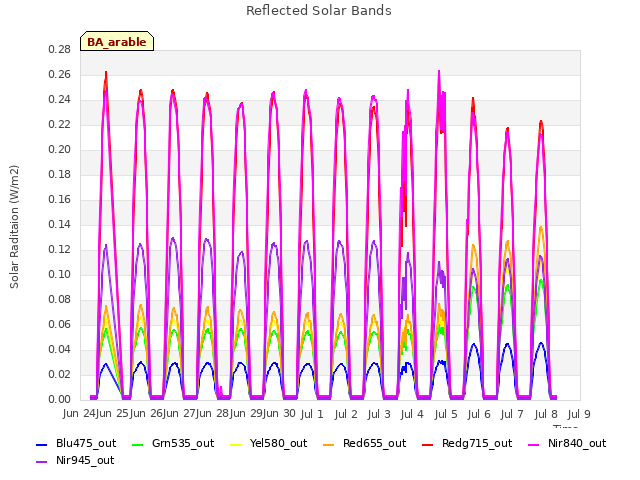
Task: Click the Yel580_out legend yellow swatch
Action: point(236,444)
